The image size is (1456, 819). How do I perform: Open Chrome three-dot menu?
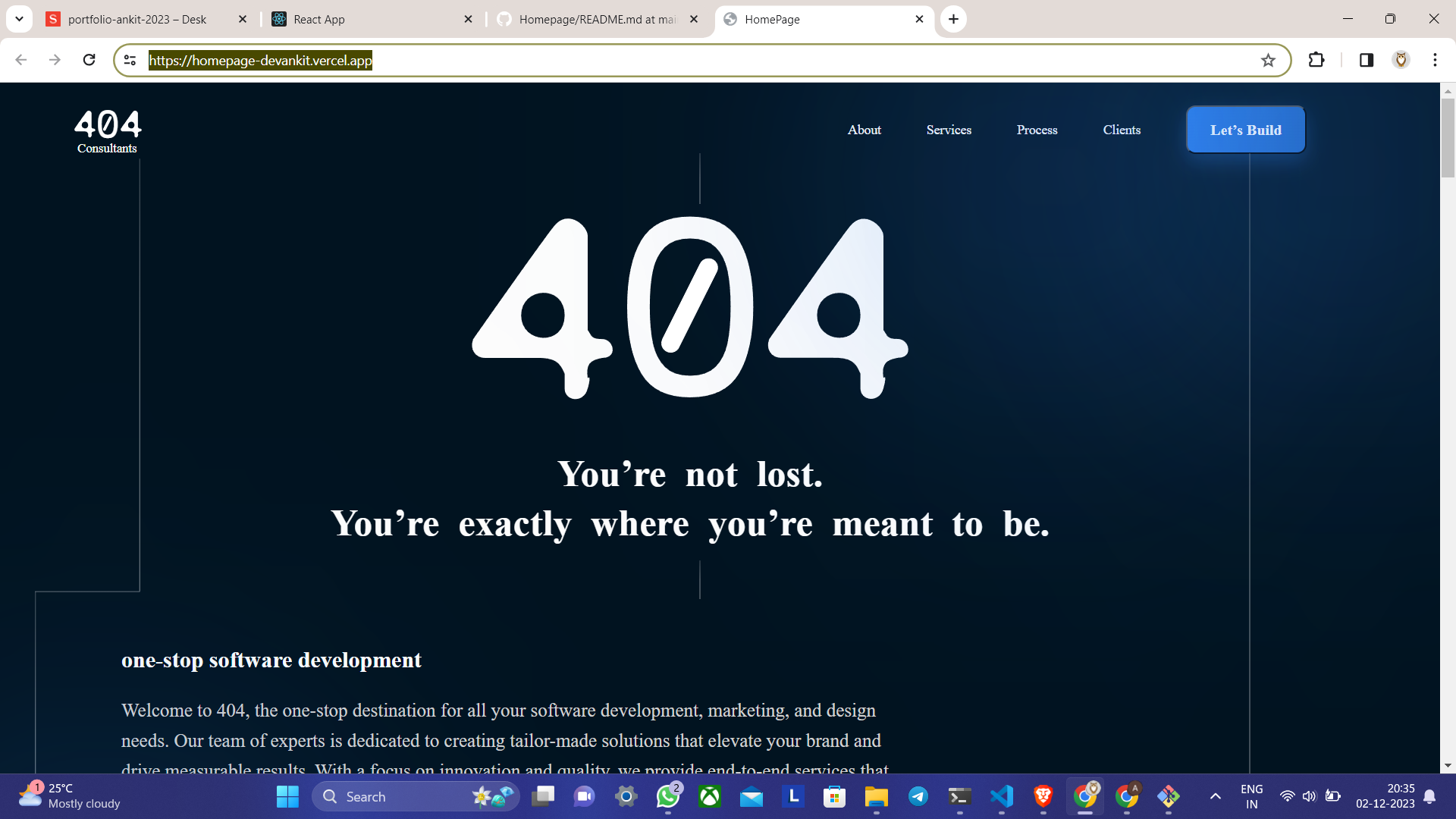[x=1435, y=60]
